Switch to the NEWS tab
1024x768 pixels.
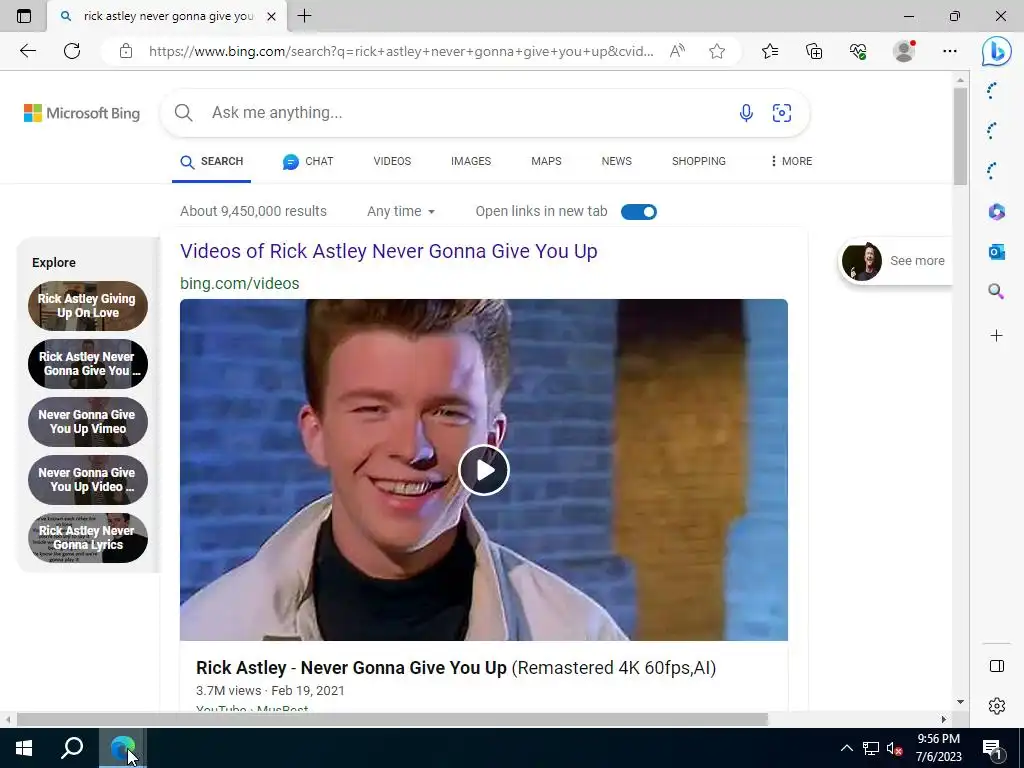(x=616, y=161)
